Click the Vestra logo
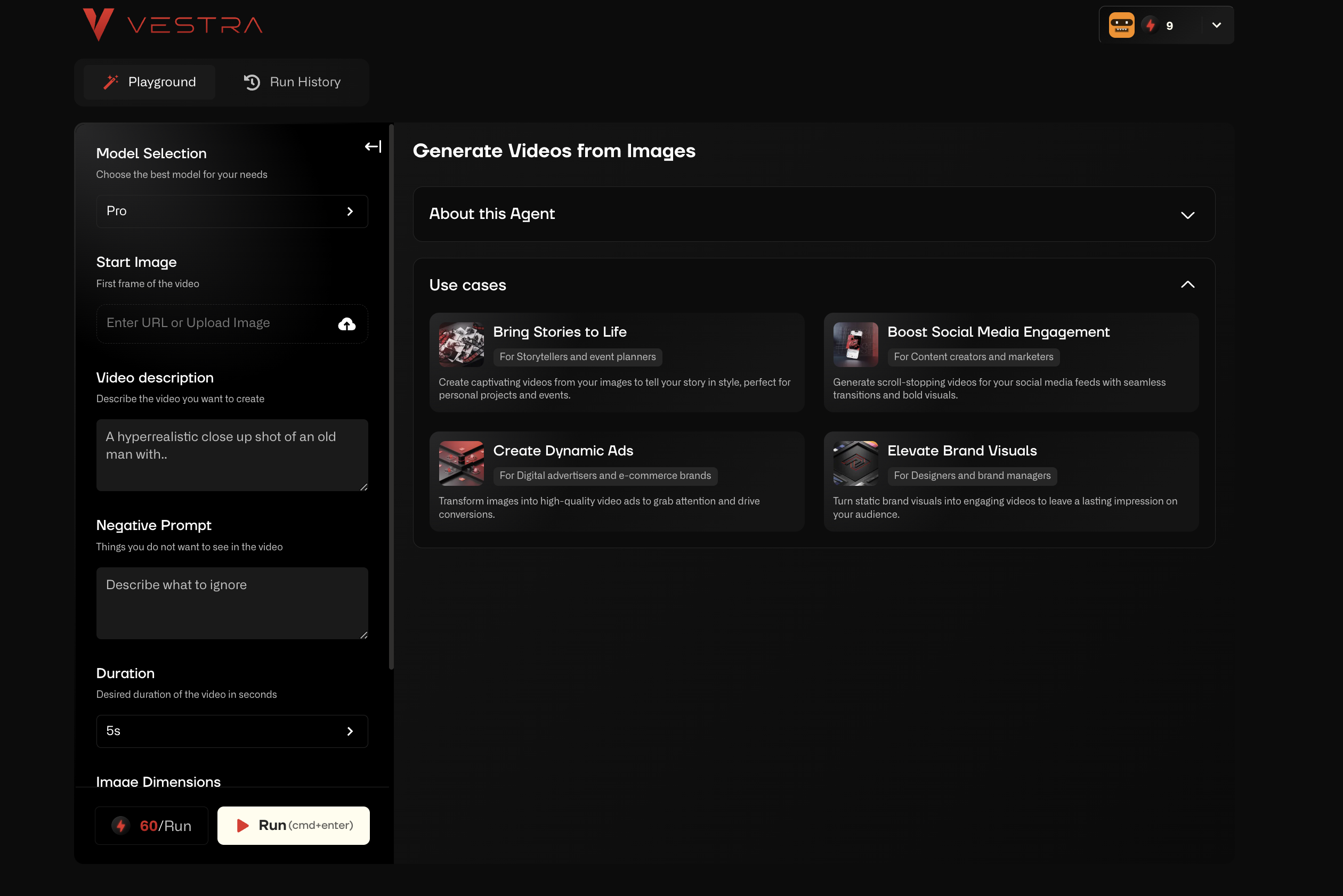Image resolution: width=1343 pixels, height=896 pixels. click(x=172, y=25)
